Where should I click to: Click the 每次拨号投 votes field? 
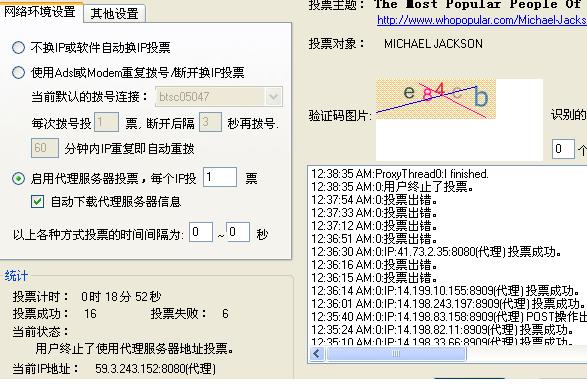(106, 122)
